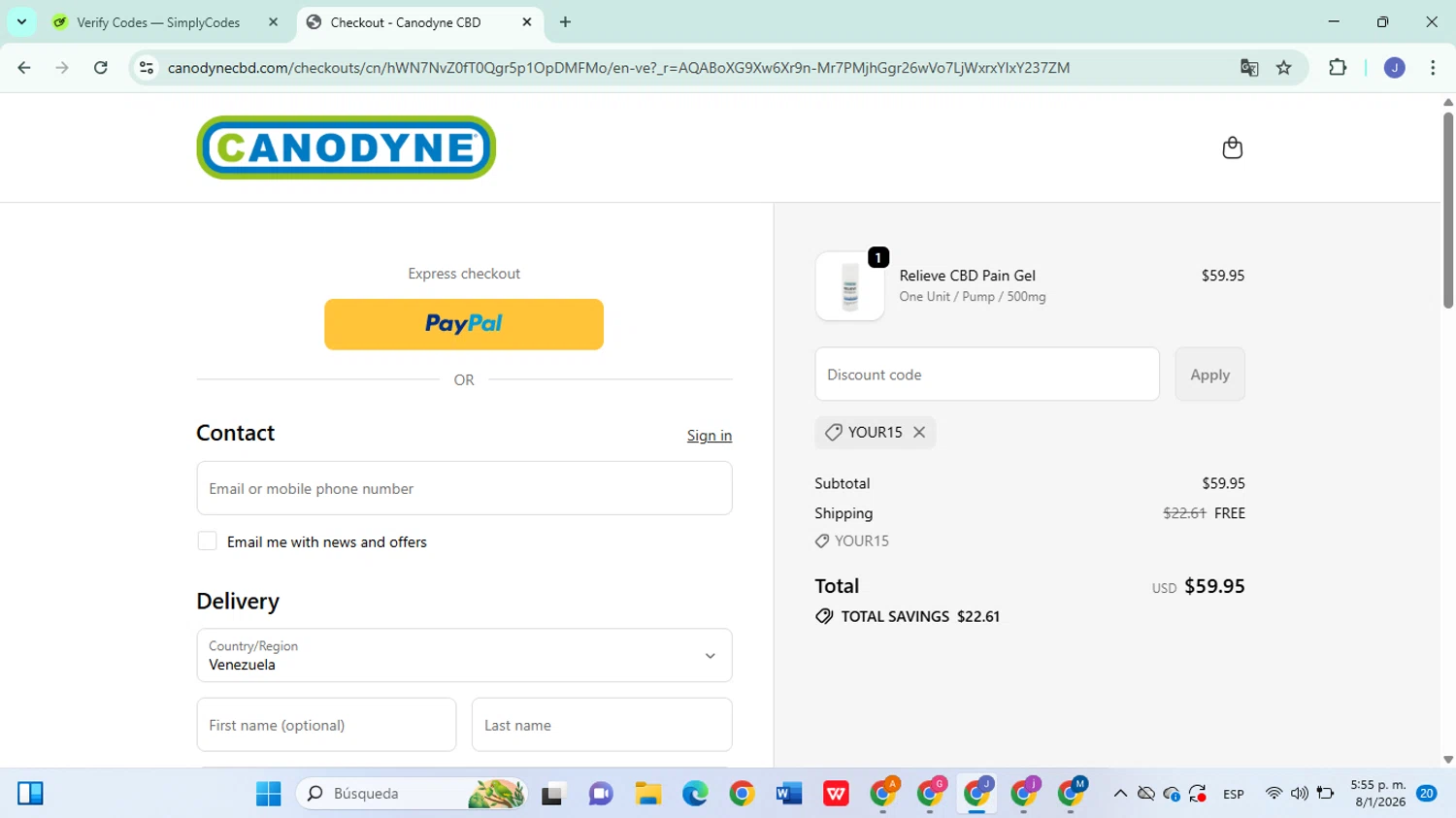The width and height of the screenshot is (1456, 818).
Task: Pay with PayPal express checkout
Action: (x=464, y=324)
